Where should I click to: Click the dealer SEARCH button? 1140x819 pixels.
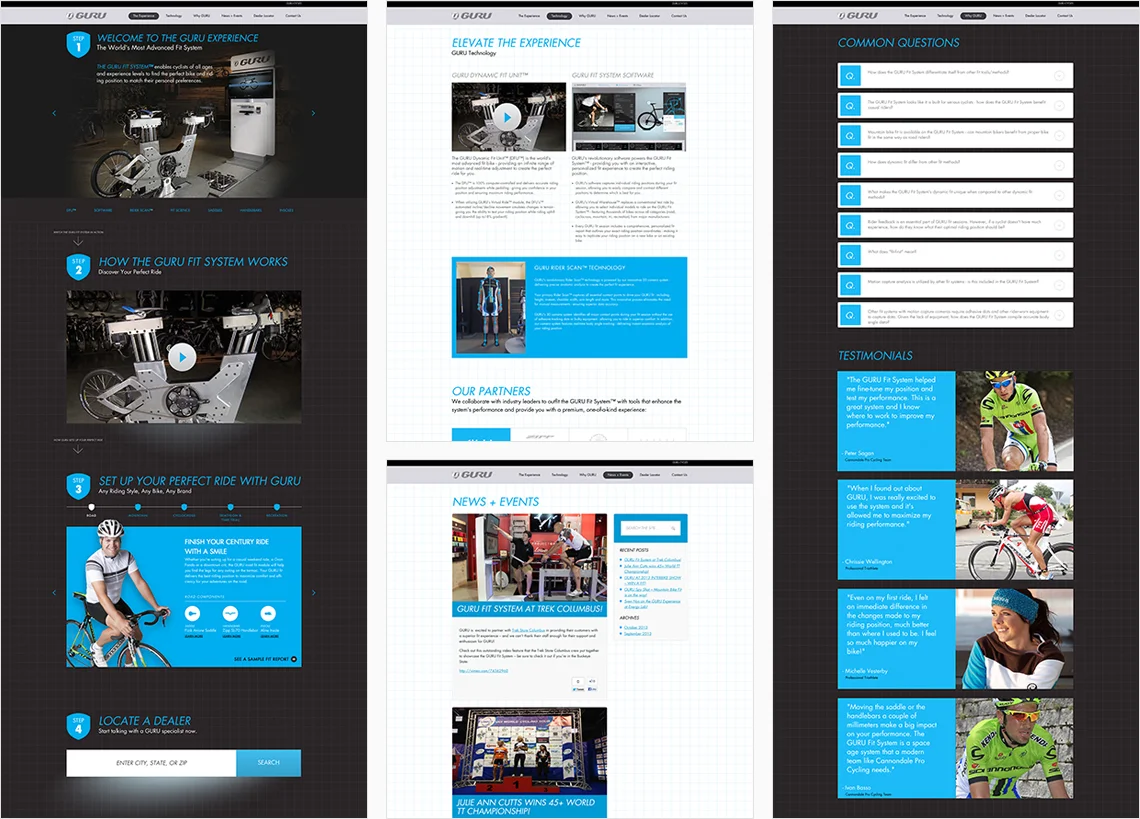coord(268,762)
